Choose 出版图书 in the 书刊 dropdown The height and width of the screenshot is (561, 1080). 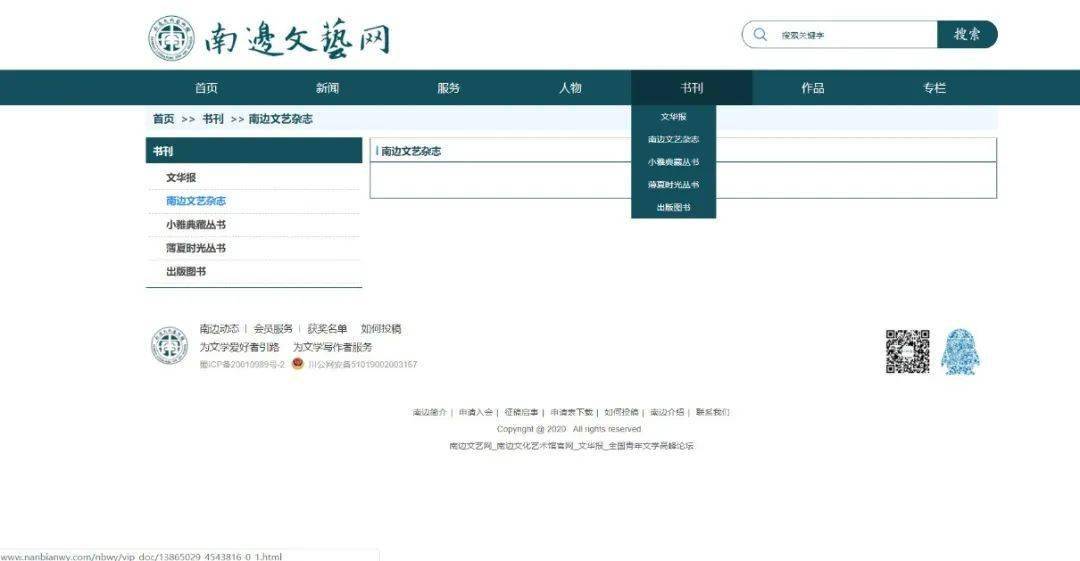[x=674, y=207]
